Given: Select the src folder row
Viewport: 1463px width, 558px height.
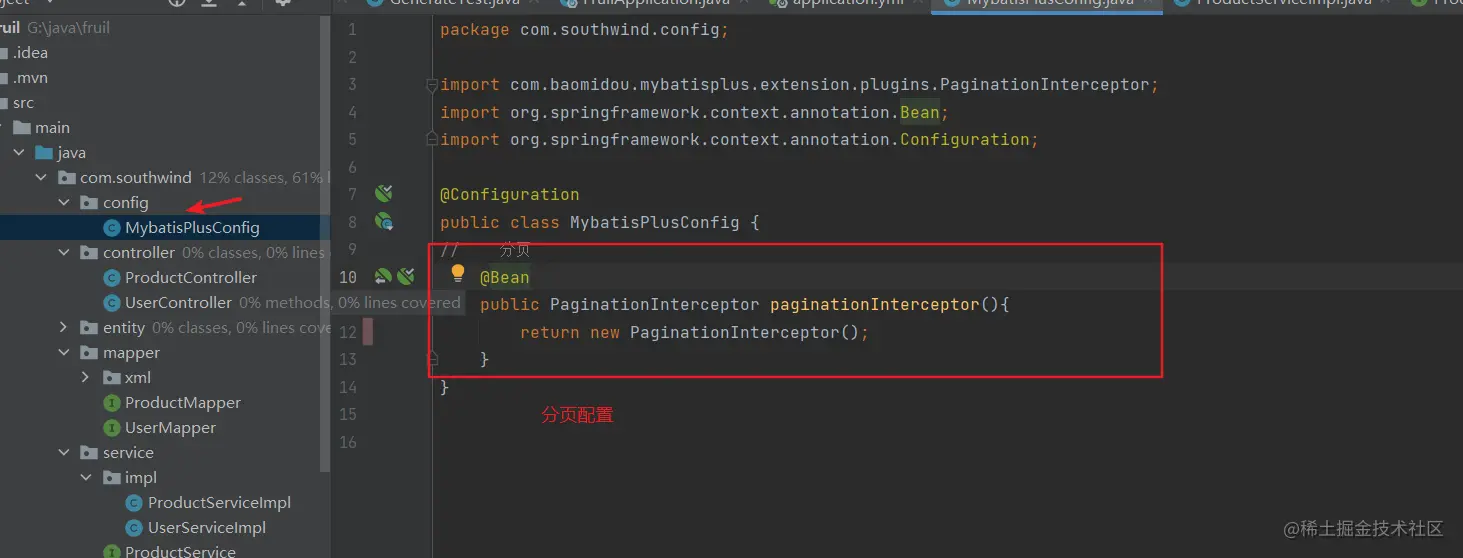Looking at the screenshot, I should [165, 103].
